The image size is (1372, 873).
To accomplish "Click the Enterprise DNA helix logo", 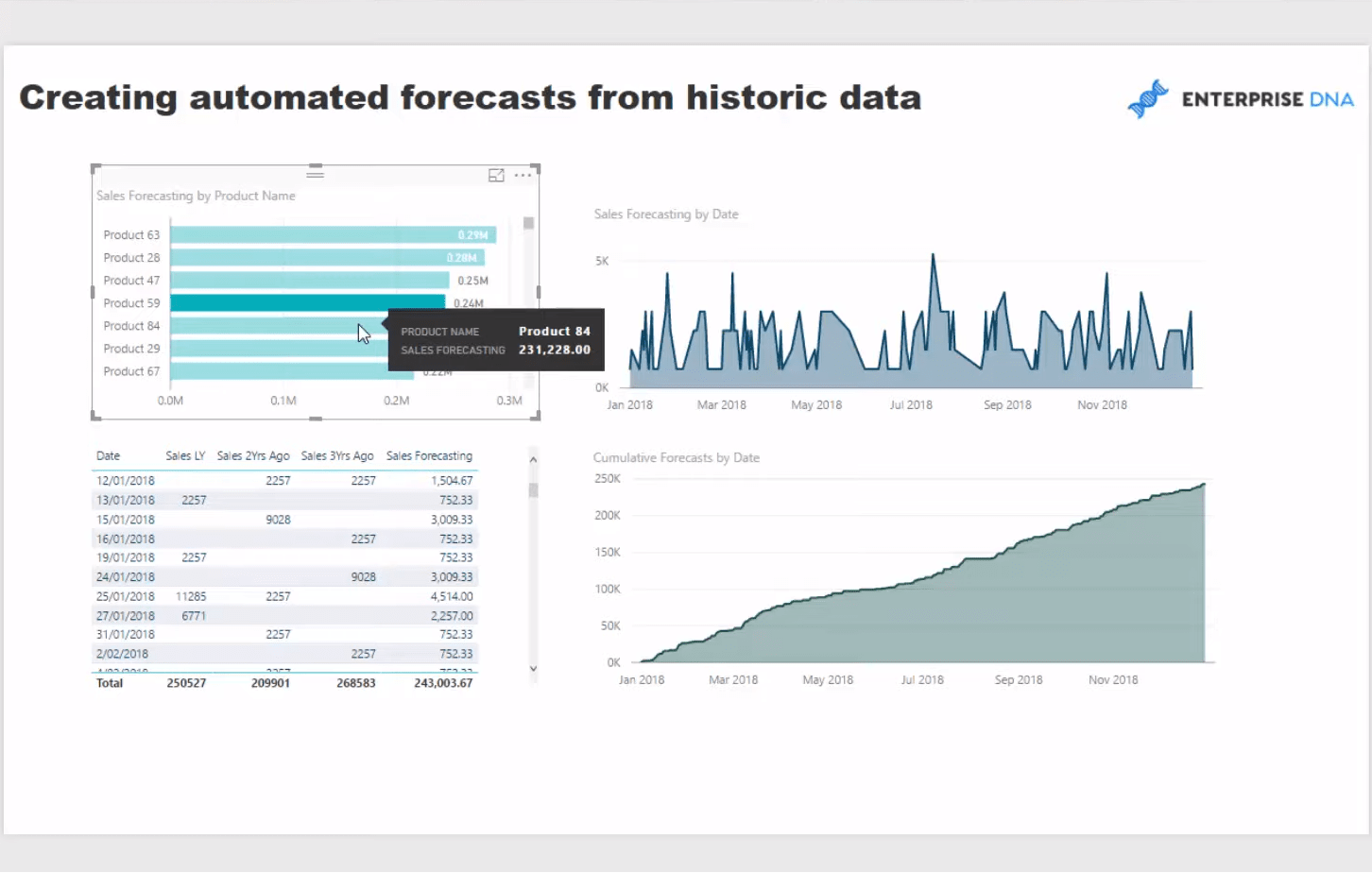I will pyautogui.click(x=1148, y=99).
